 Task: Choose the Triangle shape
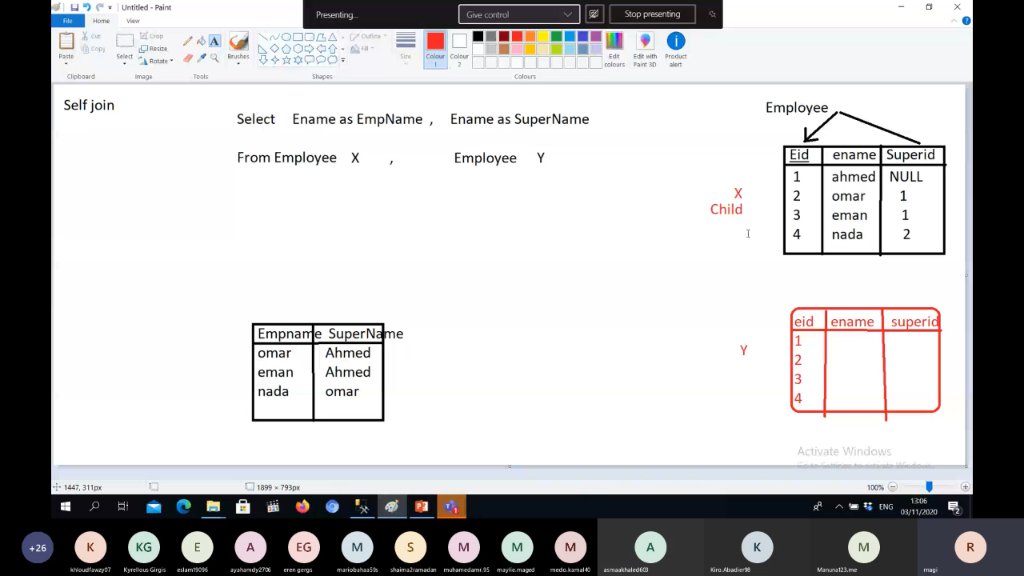[333, 37]
